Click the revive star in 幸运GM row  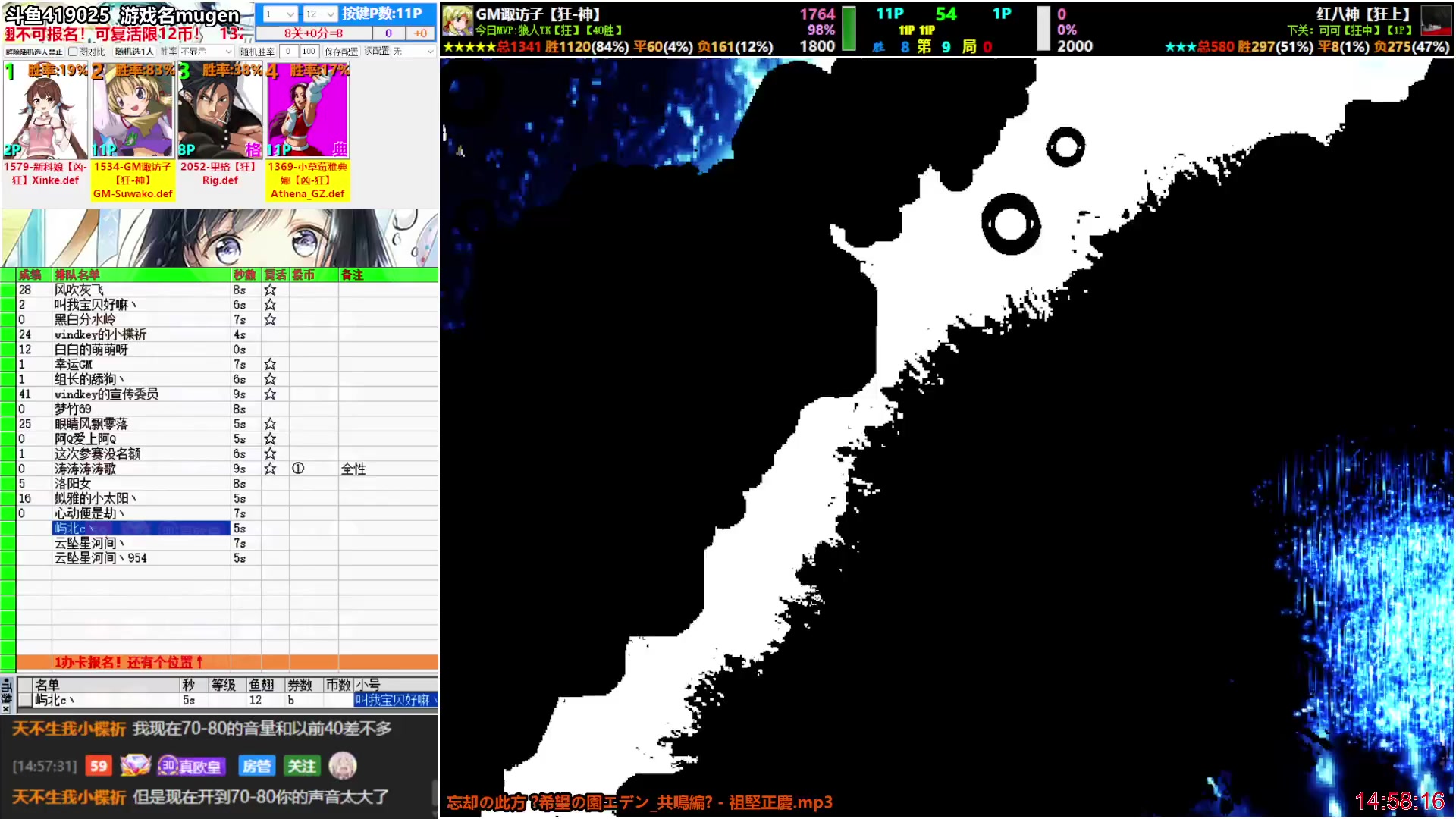[270, 365]
